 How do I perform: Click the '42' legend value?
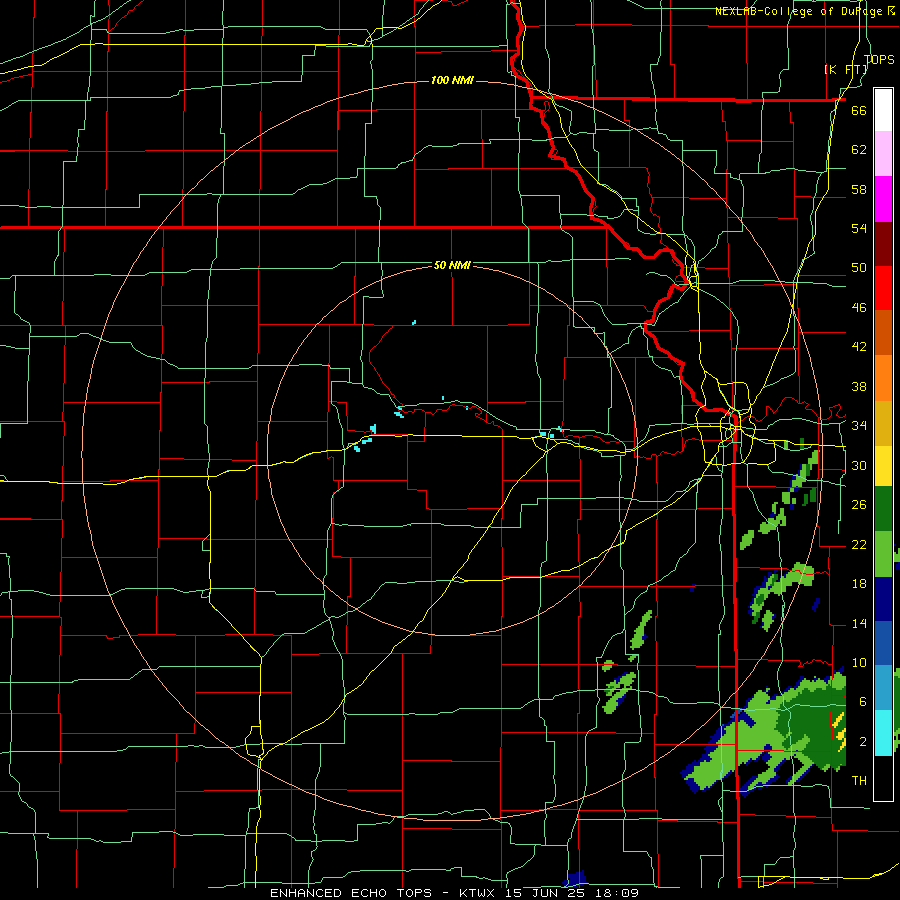click(859, 347)
